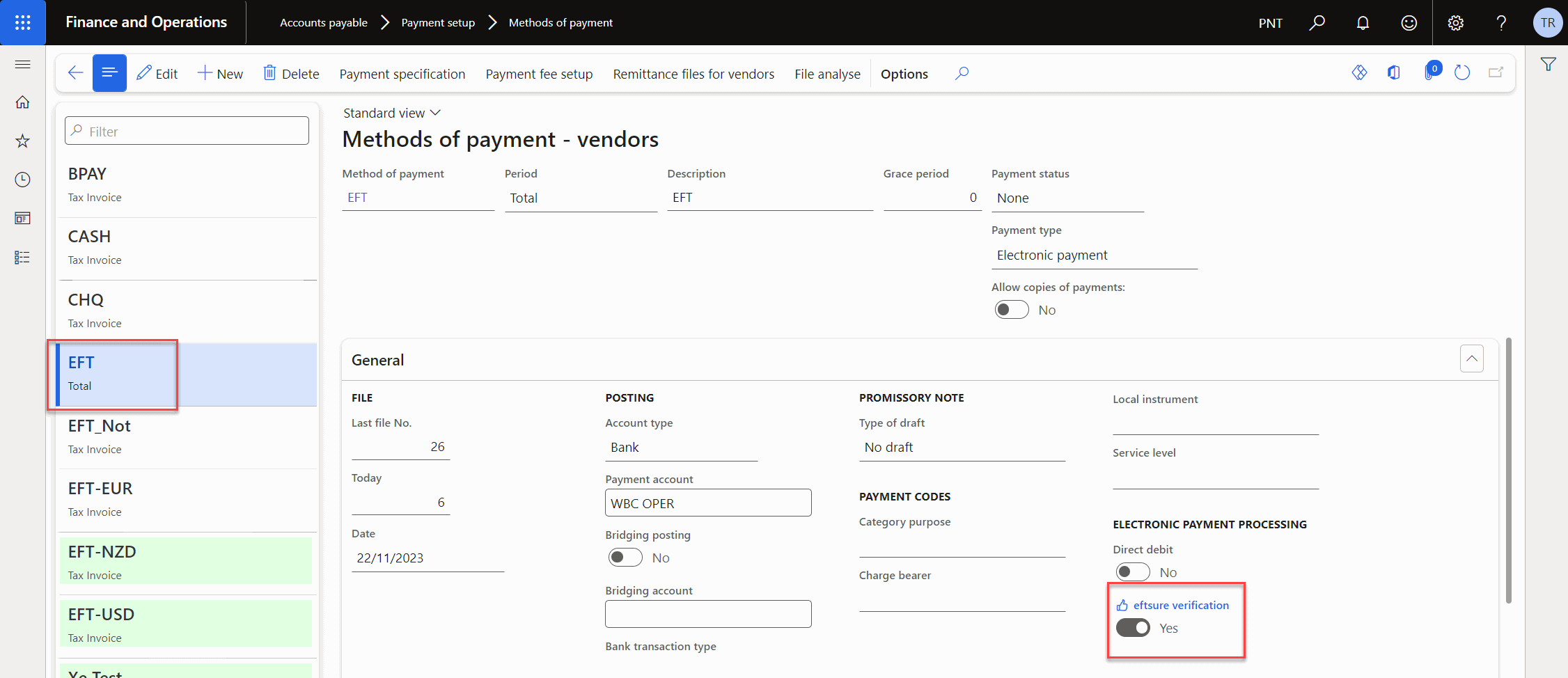1568x678 pixels.
Task: Click Payment setup breadcrumb link
Action: 438,23
